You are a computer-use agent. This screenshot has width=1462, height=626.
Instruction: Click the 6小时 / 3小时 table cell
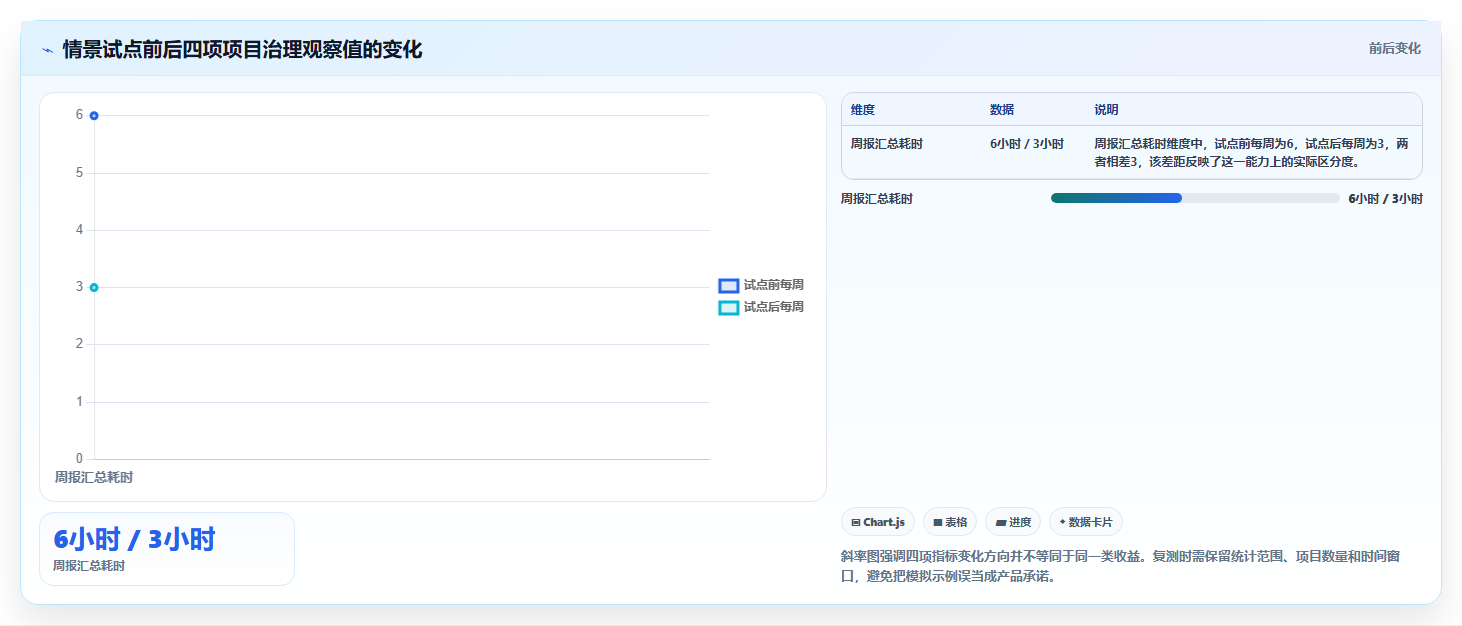click(x=1027, y=144)
